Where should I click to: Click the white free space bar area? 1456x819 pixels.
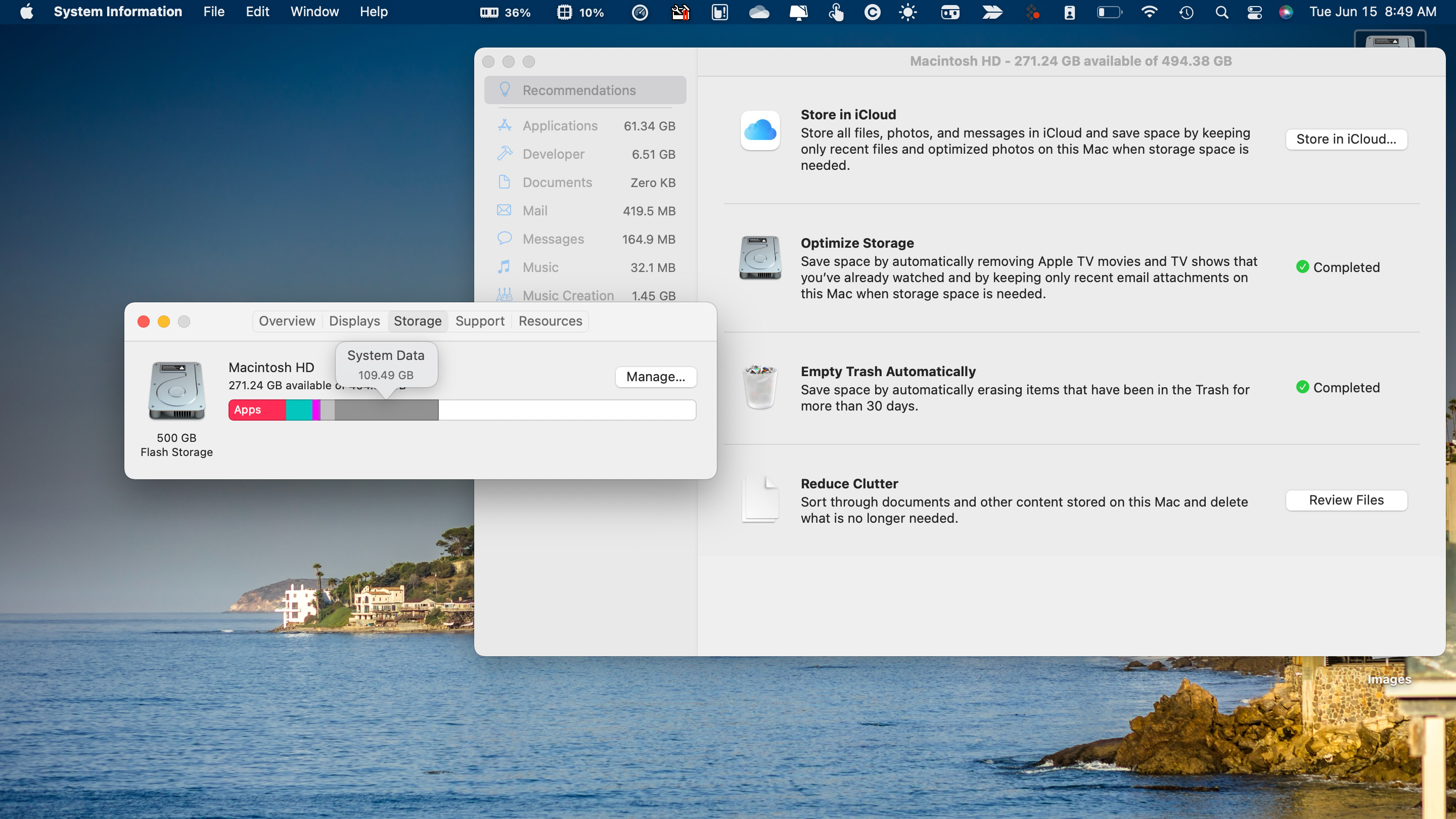567,410
